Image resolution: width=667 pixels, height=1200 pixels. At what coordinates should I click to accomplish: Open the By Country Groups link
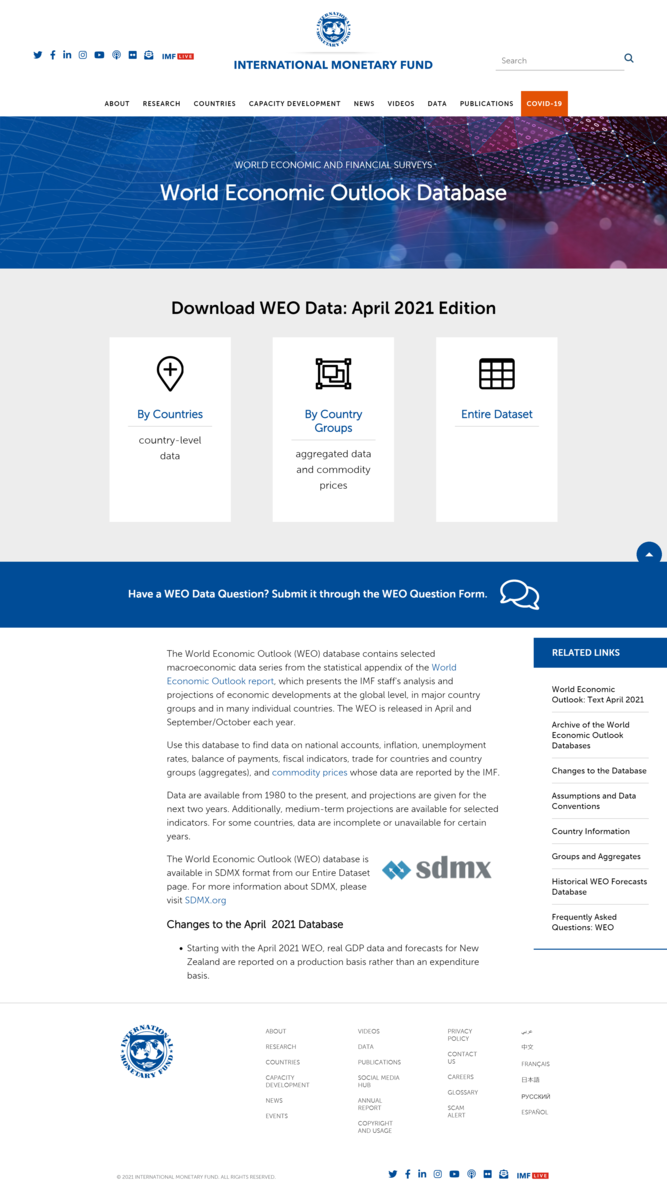(x=333, y=421)
